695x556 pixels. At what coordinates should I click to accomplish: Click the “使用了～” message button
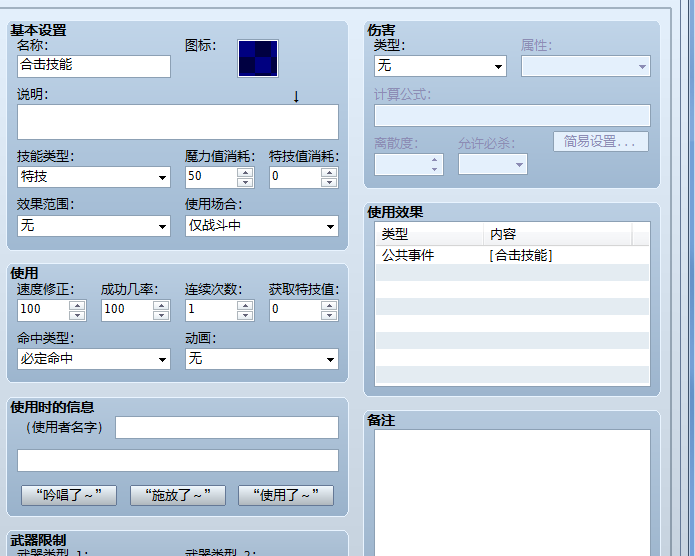coord(286,495)
